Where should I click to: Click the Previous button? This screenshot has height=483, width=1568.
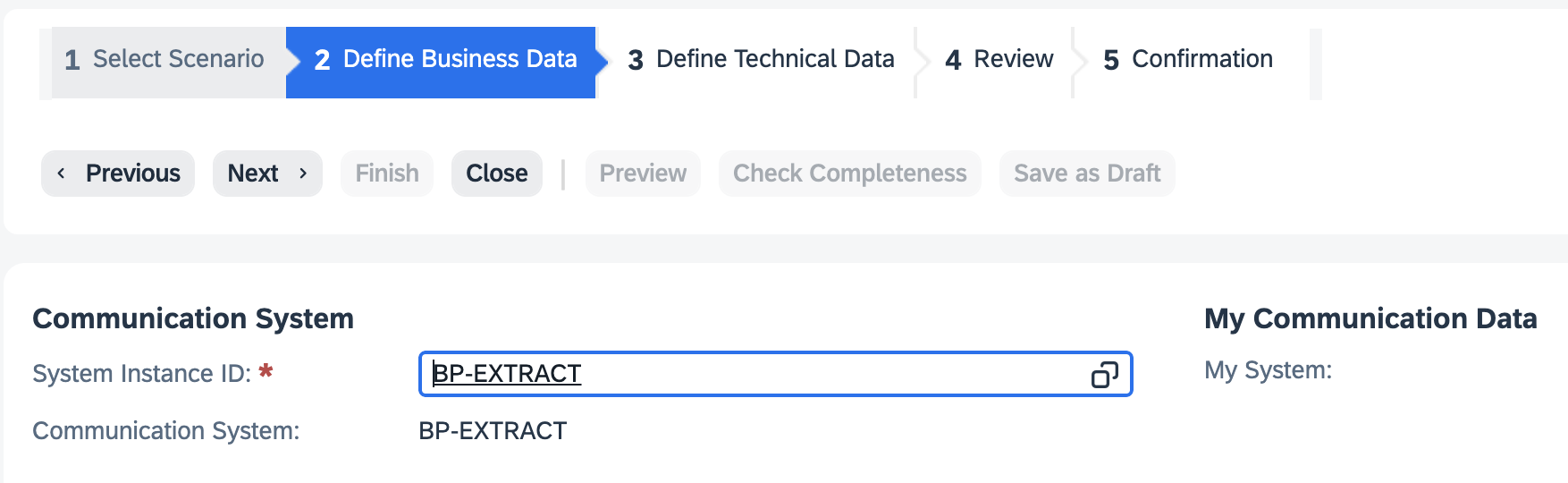coord(118,174)
